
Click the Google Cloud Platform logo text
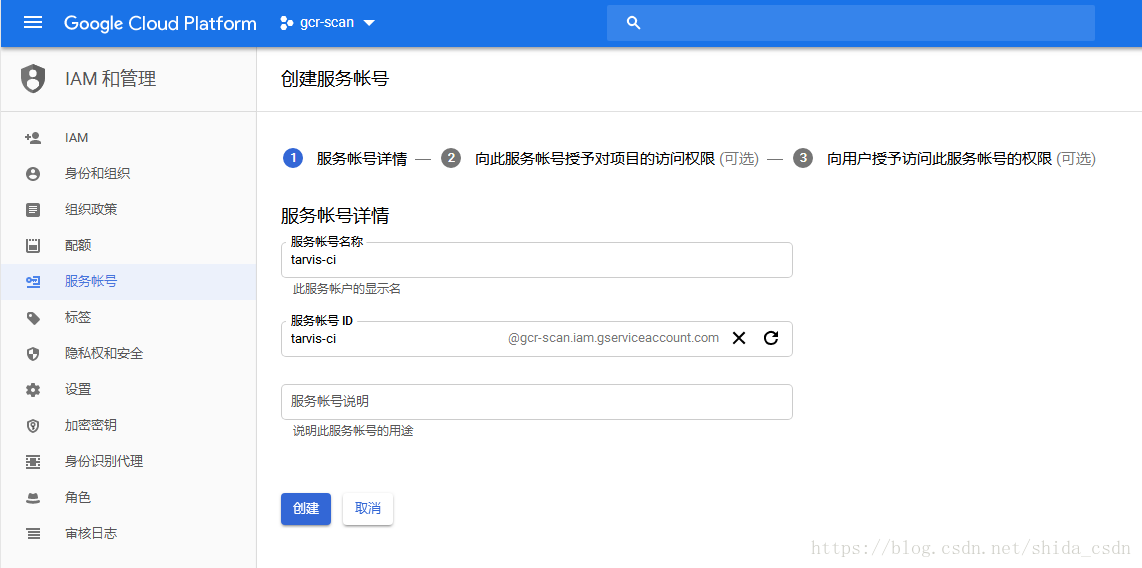coord(160,23)
